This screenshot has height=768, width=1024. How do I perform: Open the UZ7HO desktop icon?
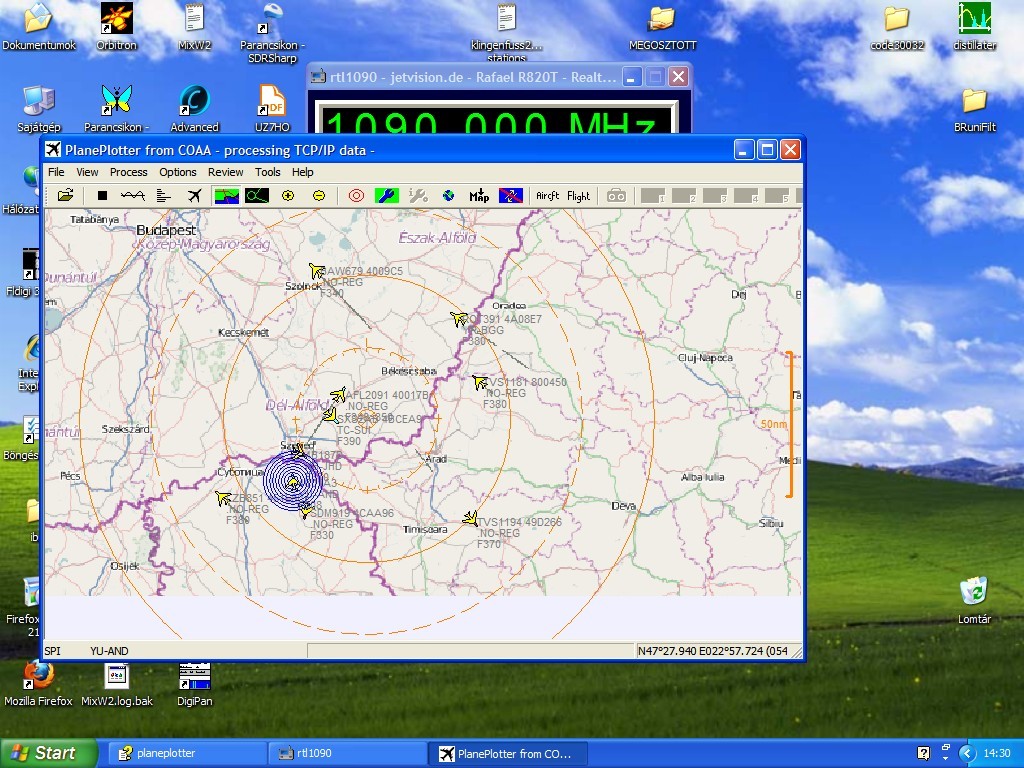pyautogui.click(x=272, y=108)
